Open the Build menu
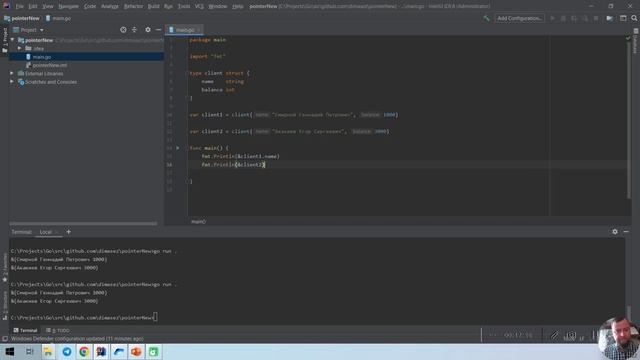This screenshot has width=640, height=360. (x=153, y=6)
